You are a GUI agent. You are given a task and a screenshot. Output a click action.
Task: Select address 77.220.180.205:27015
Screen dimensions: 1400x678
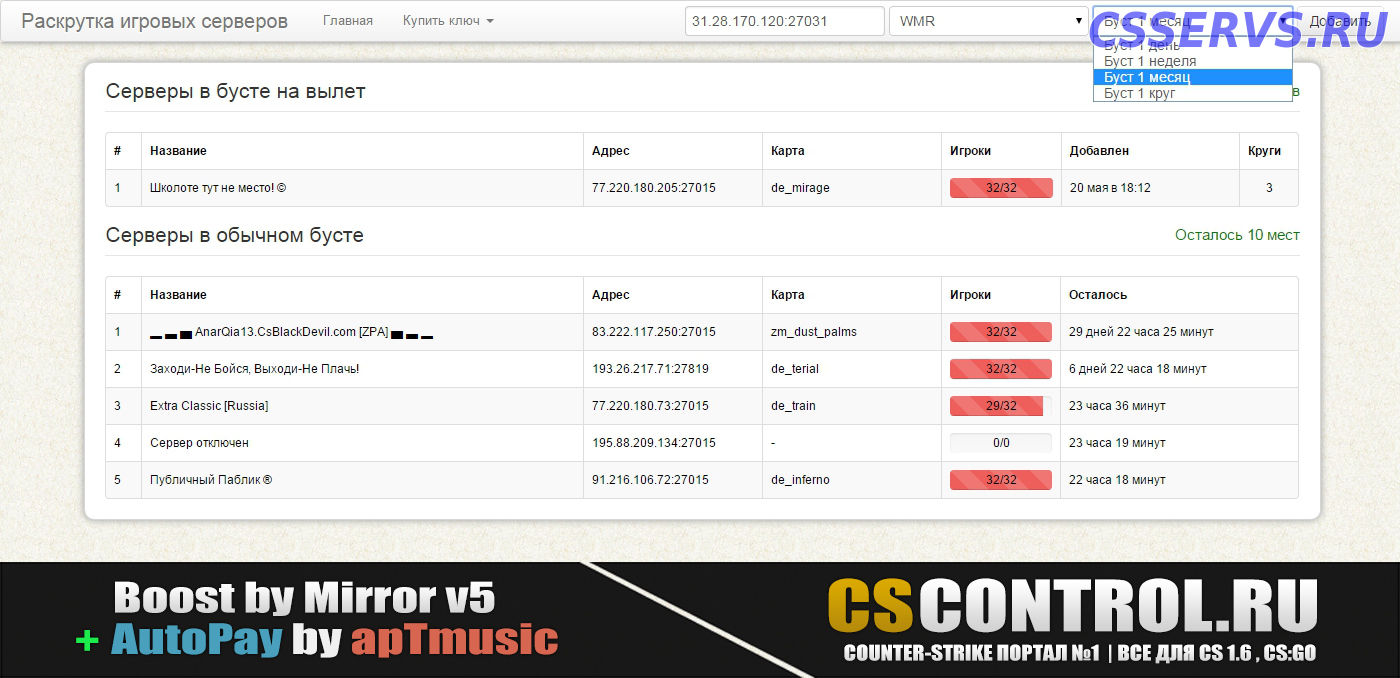[654, 188]
